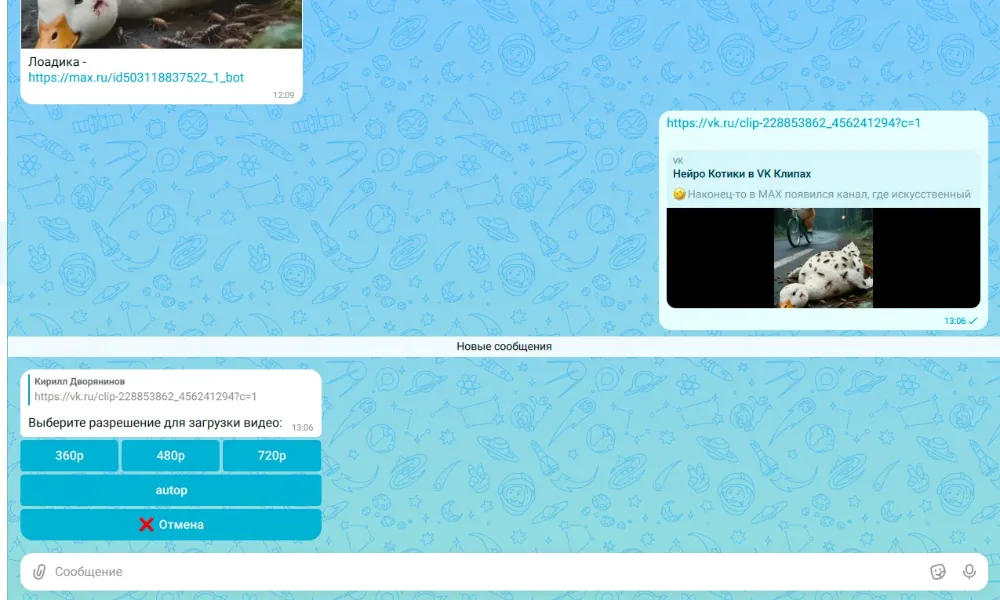The height and width of the screenshot is (600, 1000).
Task: Open sent vk.ru clip link
Action: point(793,122)
